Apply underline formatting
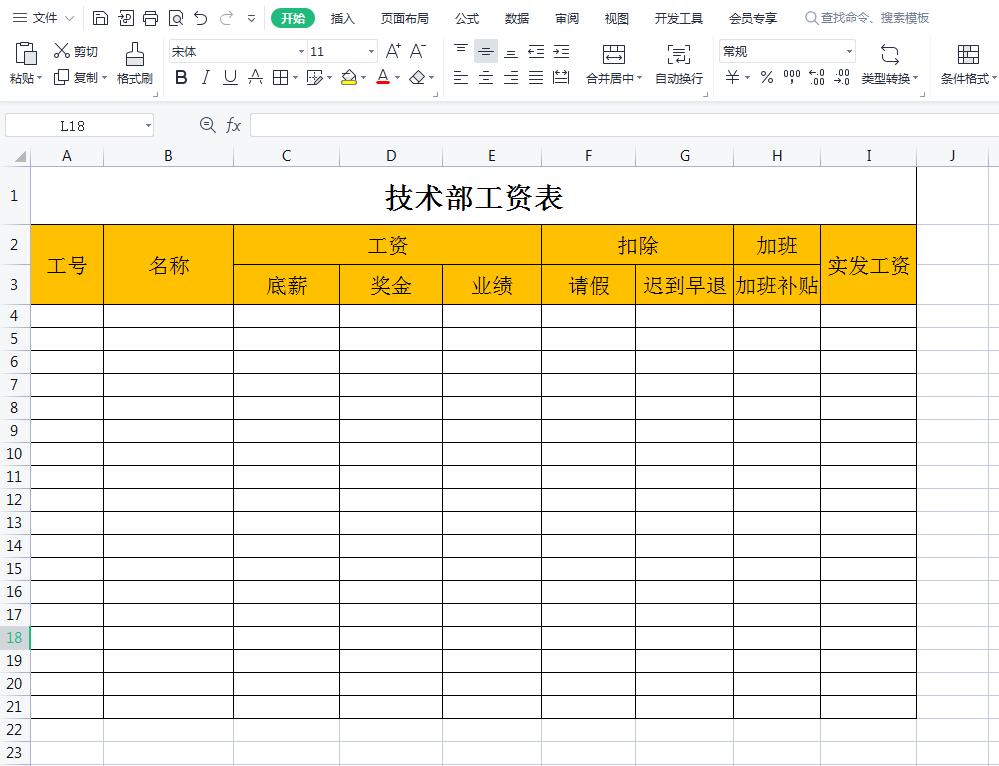The width and height of the screenshot is (999, 766). click(x=229, y=76)
